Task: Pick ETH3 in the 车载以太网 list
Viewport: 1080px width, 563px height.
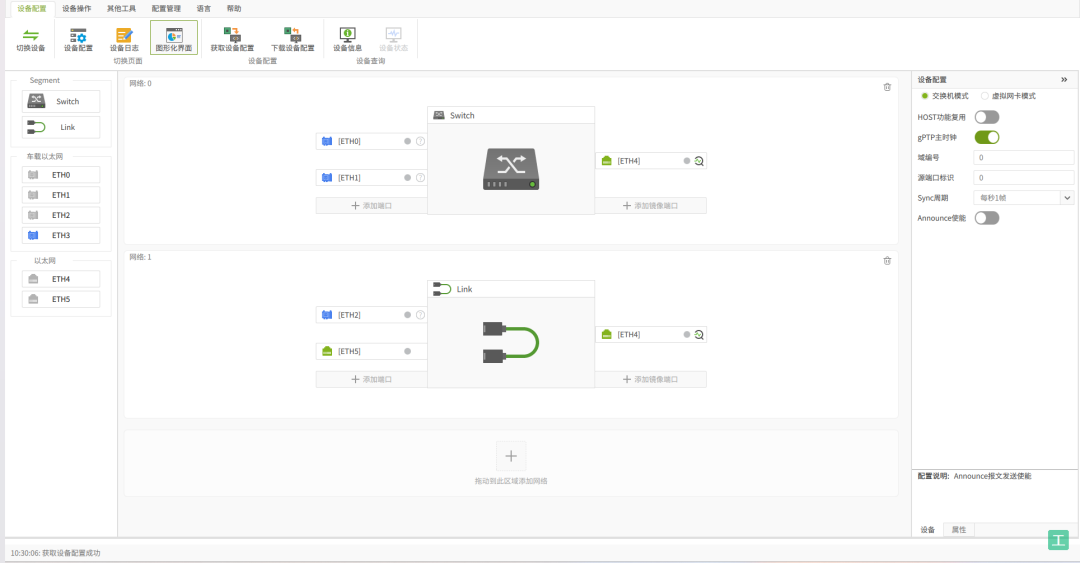Action: pos(61,235)
